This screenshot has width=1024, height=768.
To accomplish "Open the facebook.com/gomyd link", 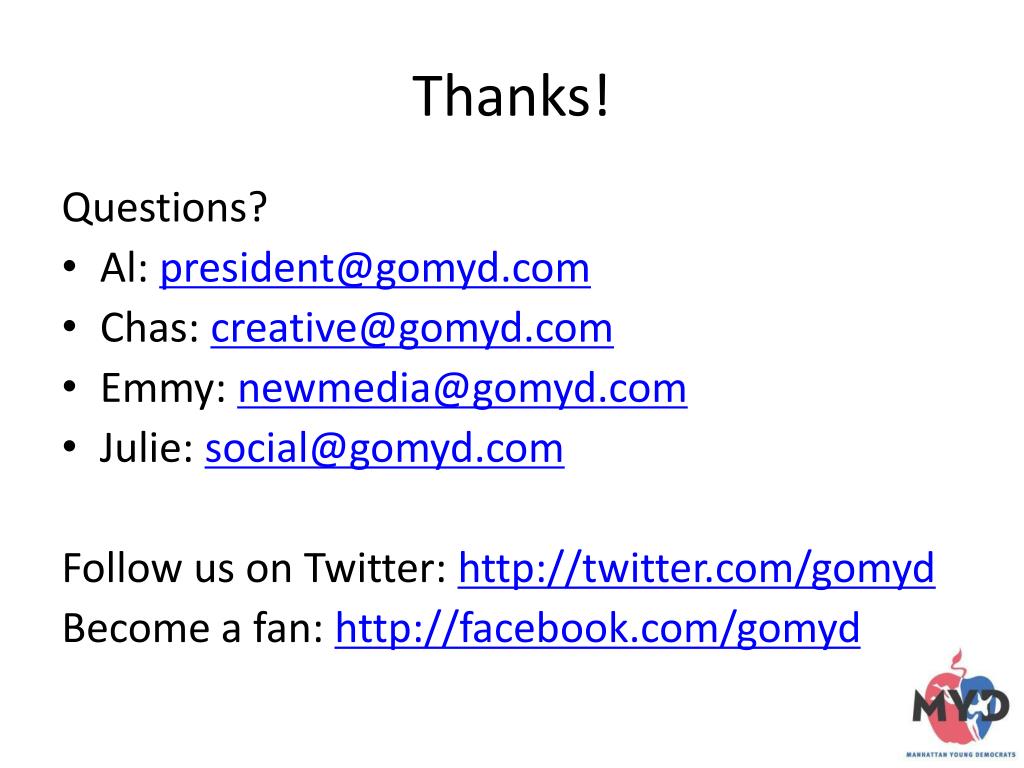I will [x=597, y=628].
